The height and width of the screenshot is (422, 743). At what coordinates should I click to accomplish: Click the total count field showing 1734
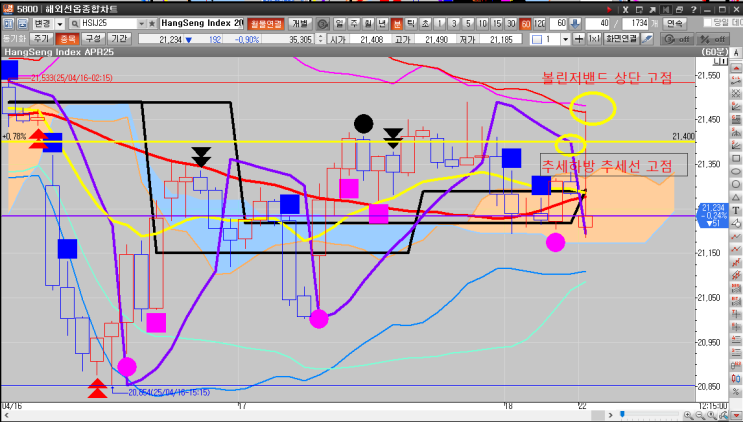(635, 24)
